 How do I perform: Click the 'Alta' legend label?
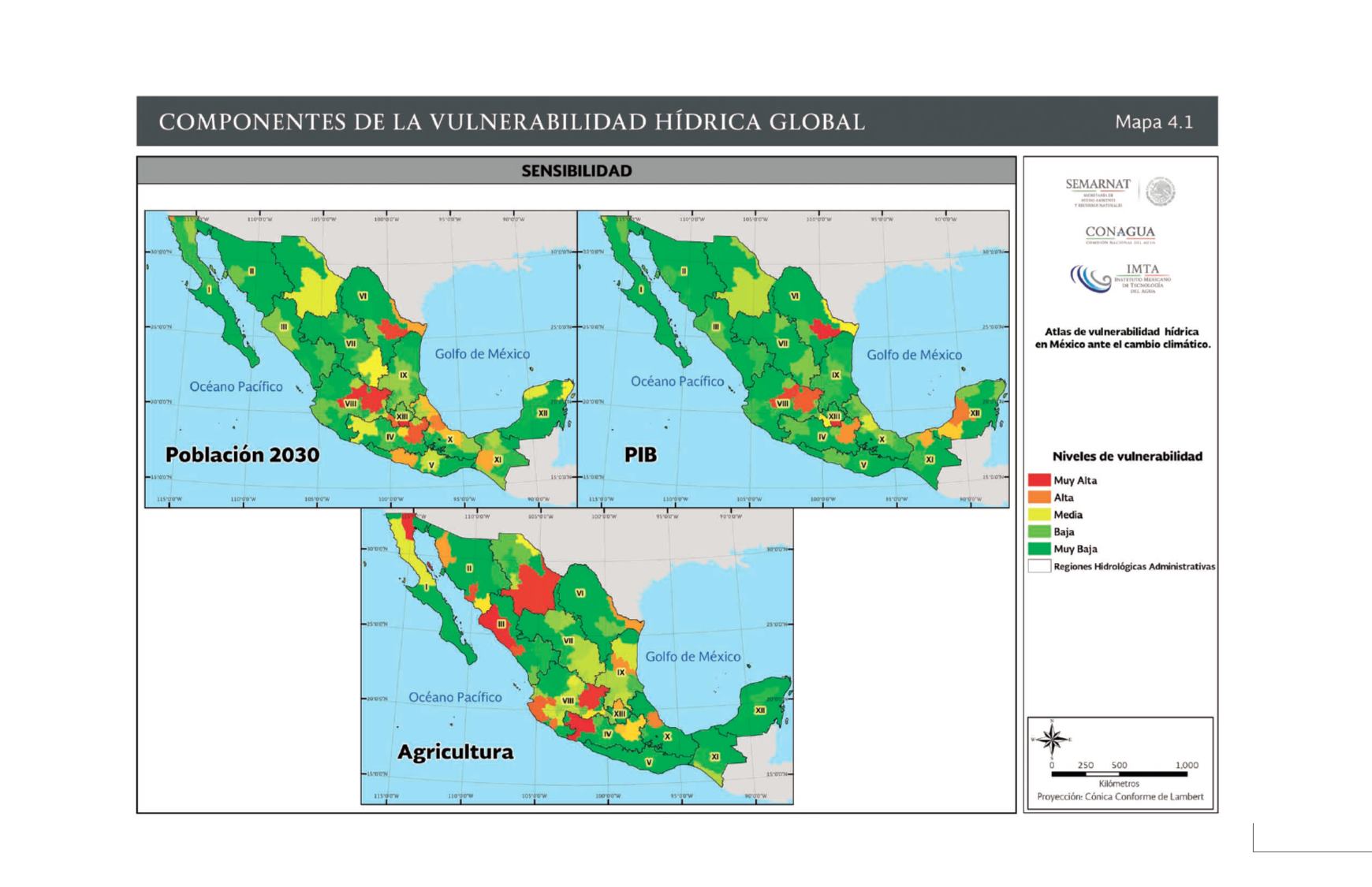[x=1064, y=498]
